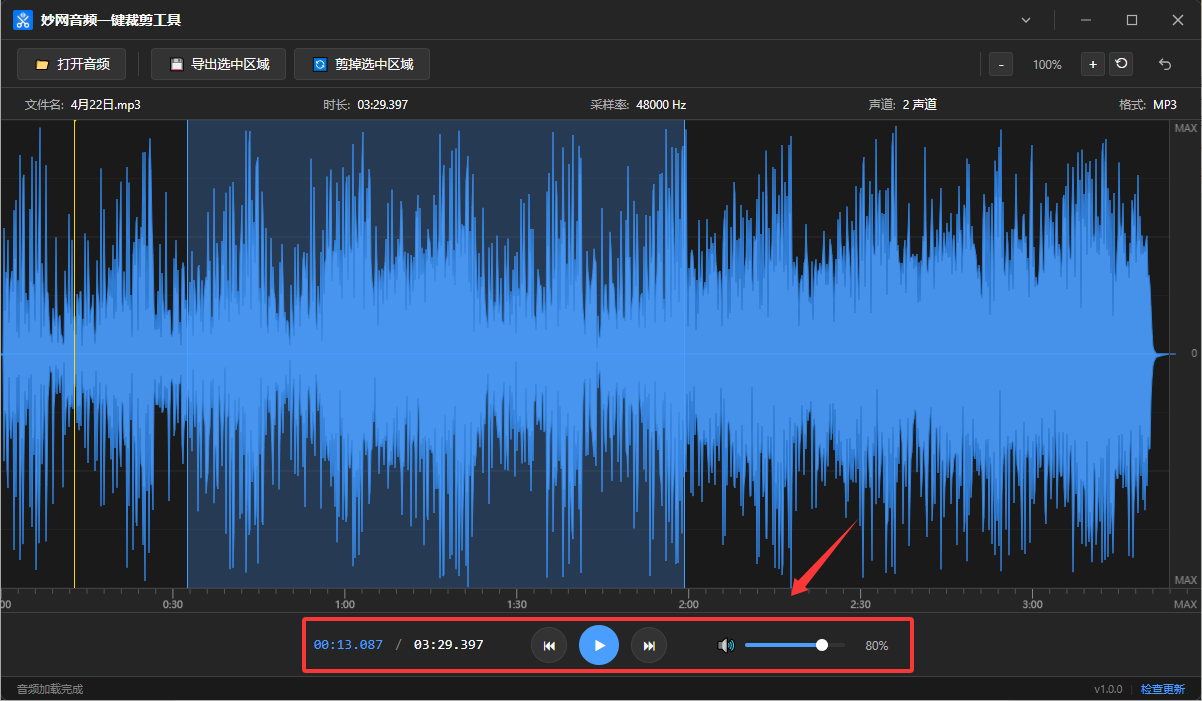The image size is (1202, 701).
Task: Zoom in waveform with plus button
Action: tap(1093, 64)
